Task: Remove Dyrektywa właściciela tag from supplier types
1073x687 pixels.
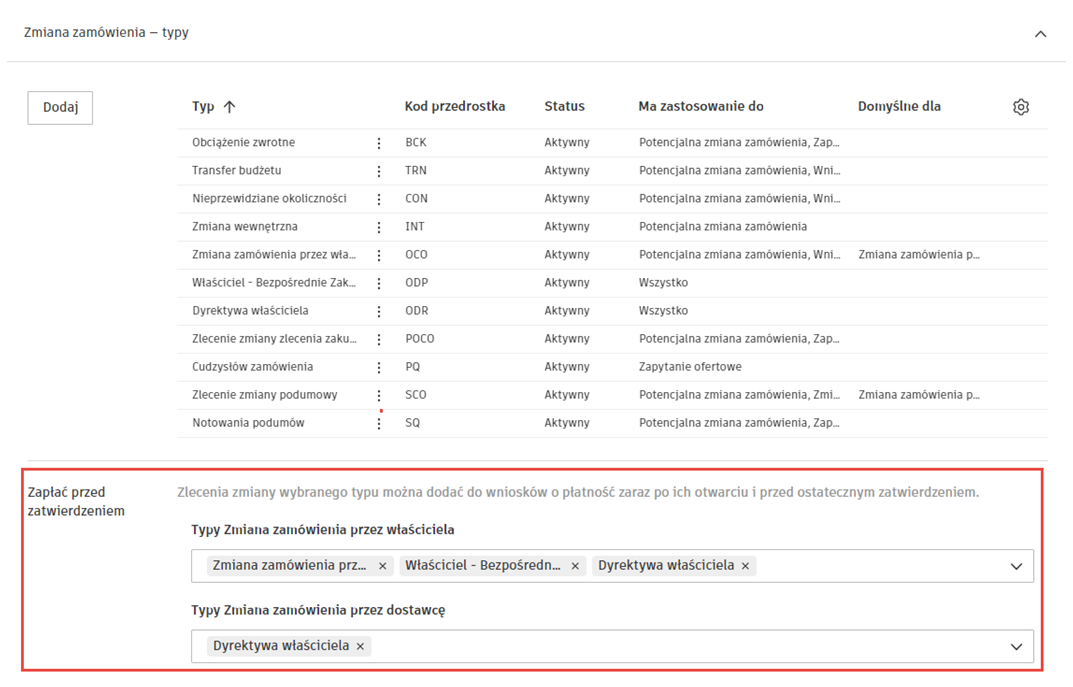Action: pyautogui.click(x=360, y=646)
